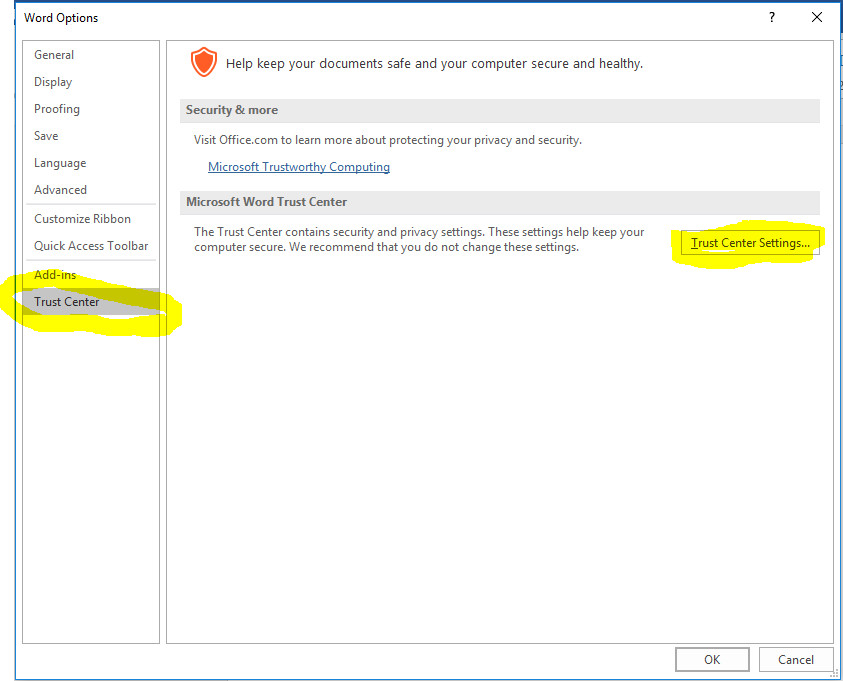Click the Trust Center Settings button
The width and height of the screenshot is (843, 681).
pos(750,242)
